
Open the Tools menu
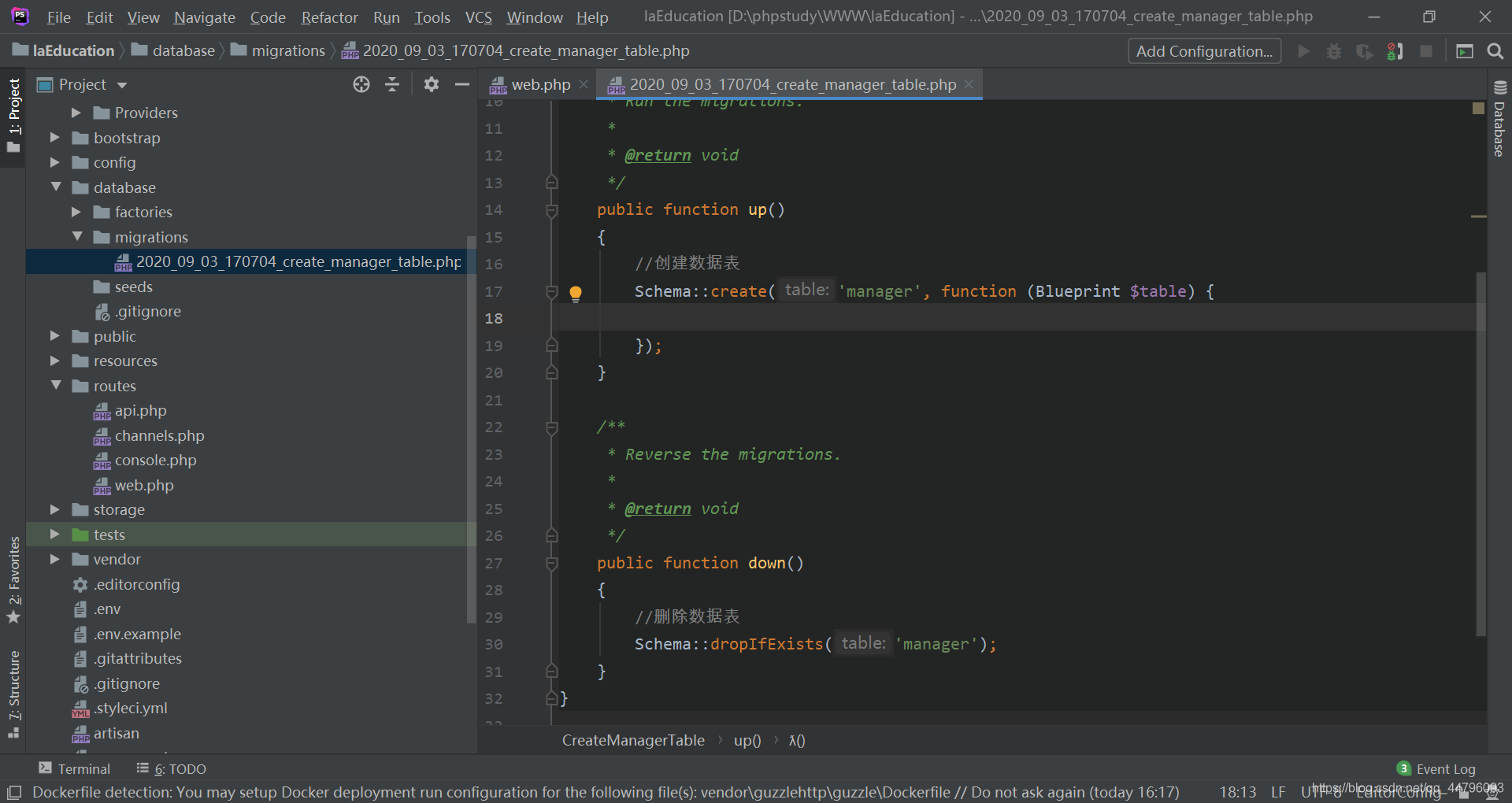coord(432,17)
